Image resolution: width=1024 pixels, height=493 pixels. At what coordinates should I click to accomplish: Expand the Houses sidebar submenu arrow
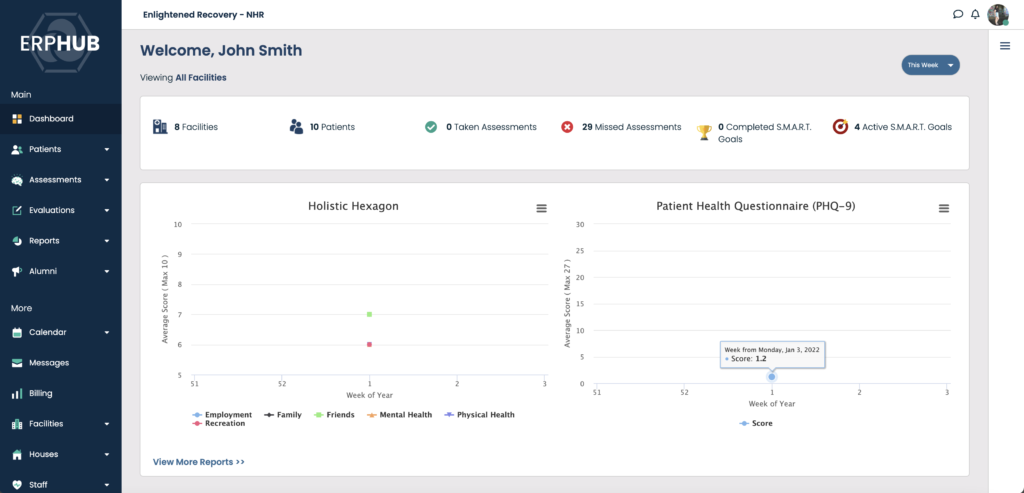pos(106,454)
